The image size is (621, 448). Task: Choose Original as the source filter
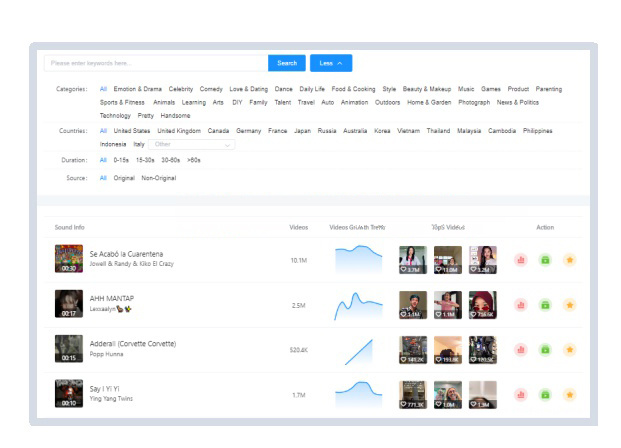[x=124, y=178]
